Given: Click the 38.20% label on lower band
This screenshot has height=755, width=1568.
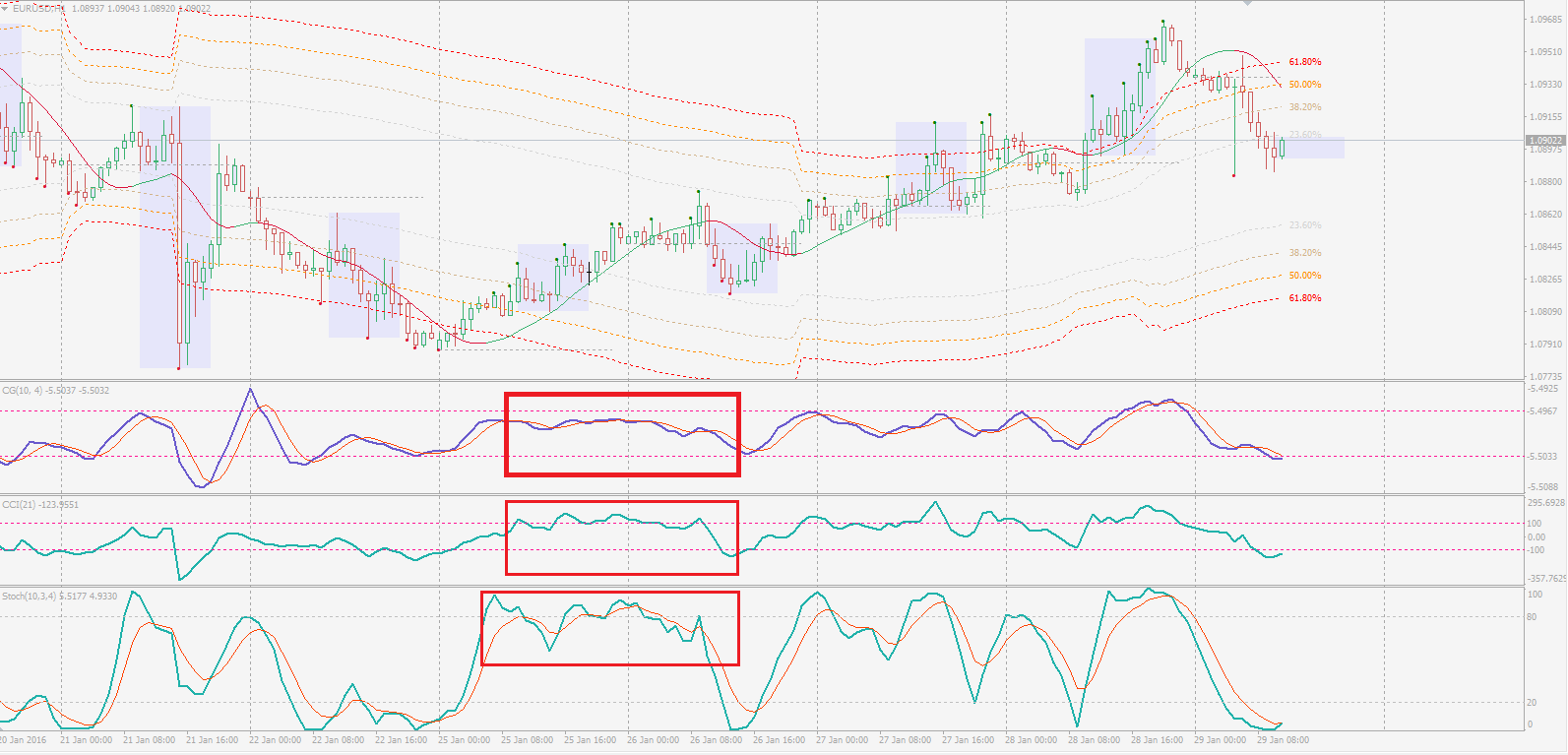Looking at the screenshot, I should [1305, 253].
